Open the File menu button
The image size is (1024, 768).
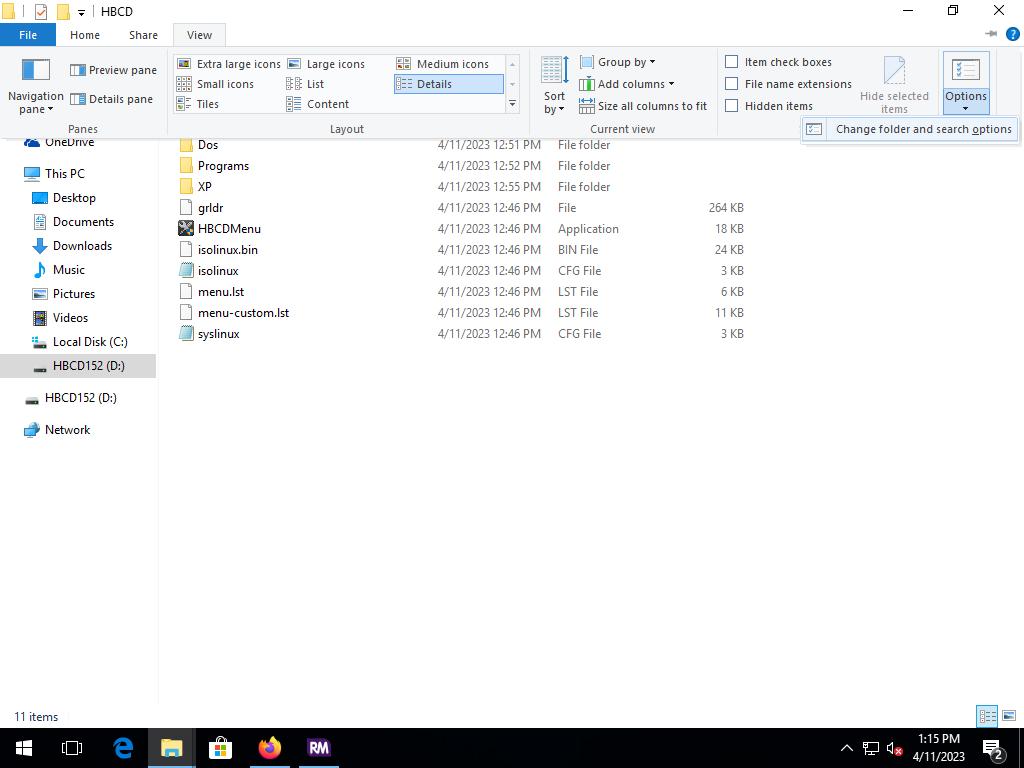point(28,35)
